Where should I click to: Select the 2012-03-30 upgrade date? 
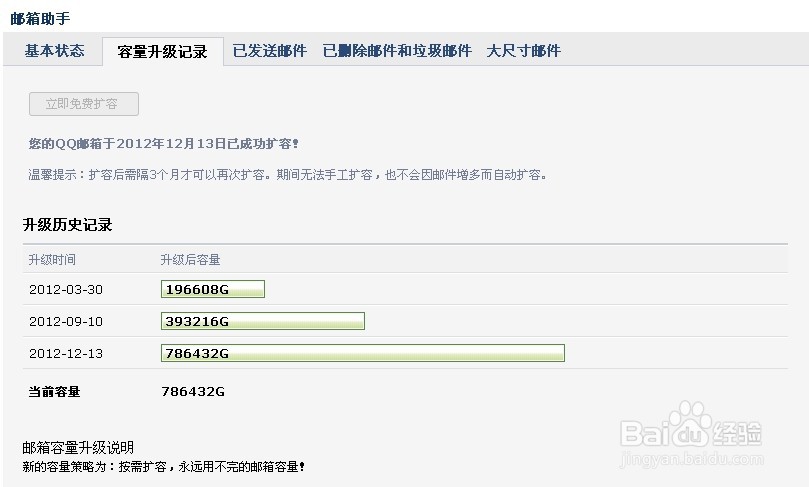(66, 290)
